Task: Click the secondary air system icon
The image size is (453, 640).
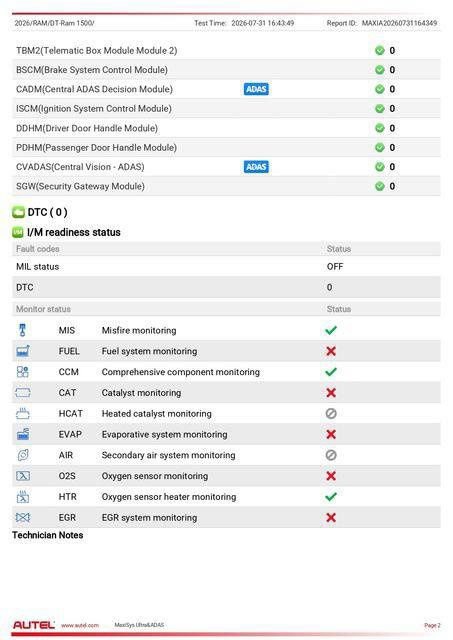Action: coord(23,455)
